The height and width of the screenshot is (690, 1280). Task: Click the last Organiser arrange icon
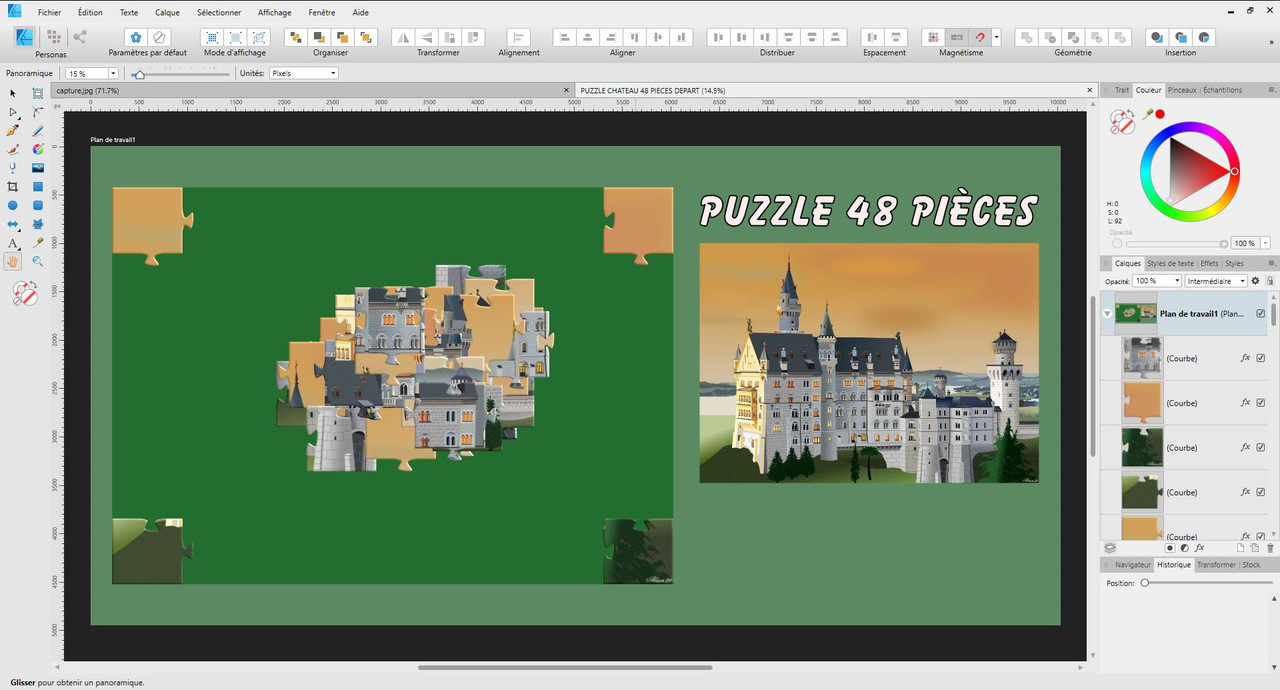365,37
